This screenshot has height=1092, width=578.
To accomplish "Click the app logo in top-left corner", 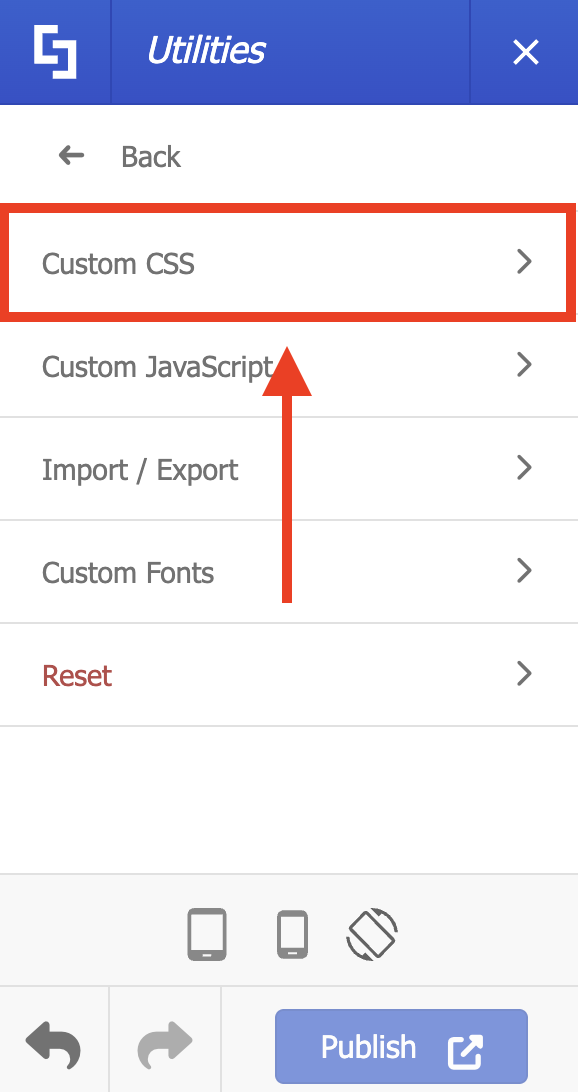I will pyautogui.click(x=55, y=51).
